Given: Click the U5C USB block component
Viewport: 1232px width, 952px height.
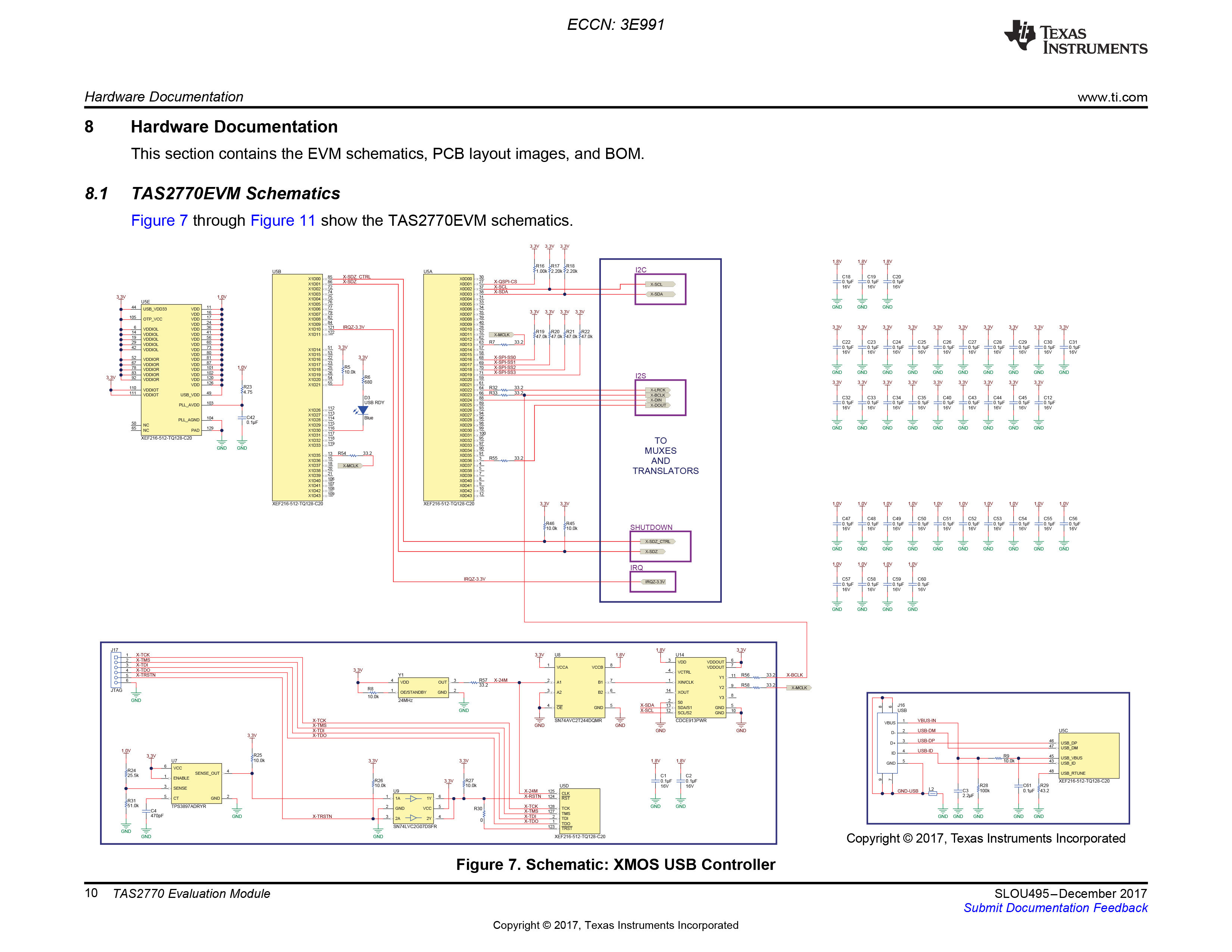Looking at the screenshot, I should [1089, 756].
